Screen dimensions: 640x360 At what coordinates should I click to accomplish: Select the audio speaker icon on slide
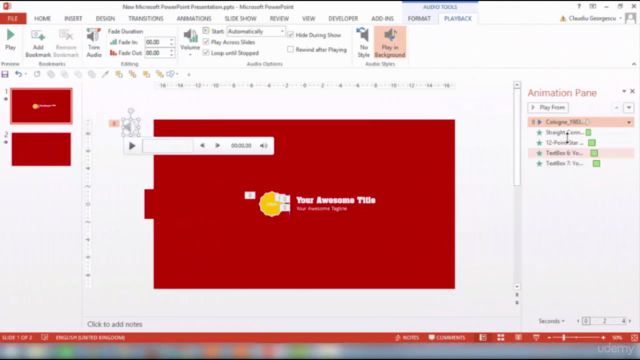pos(131,127)
